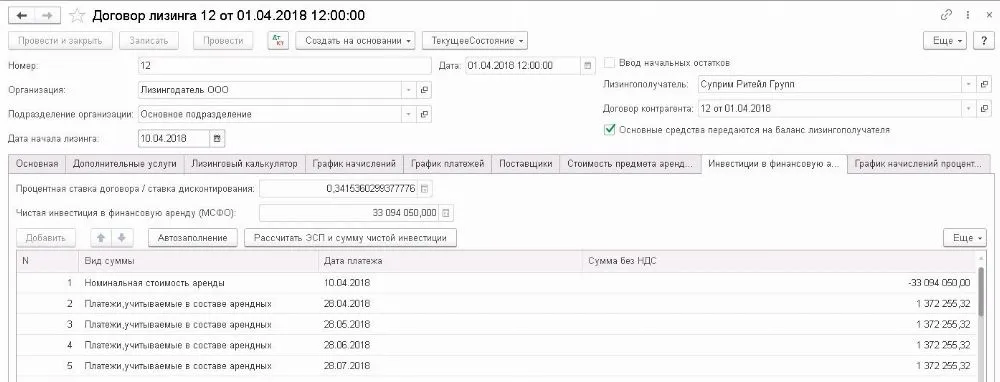Select date cell 28.04.2018

coord(450,304)
